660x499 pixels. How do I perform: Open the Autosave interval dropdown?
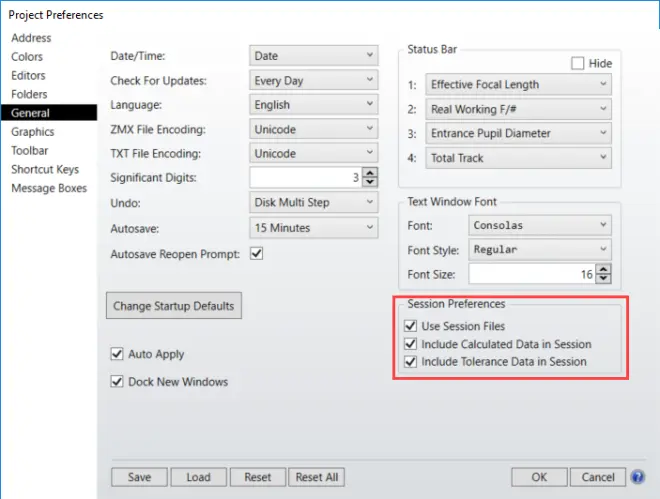314,228
